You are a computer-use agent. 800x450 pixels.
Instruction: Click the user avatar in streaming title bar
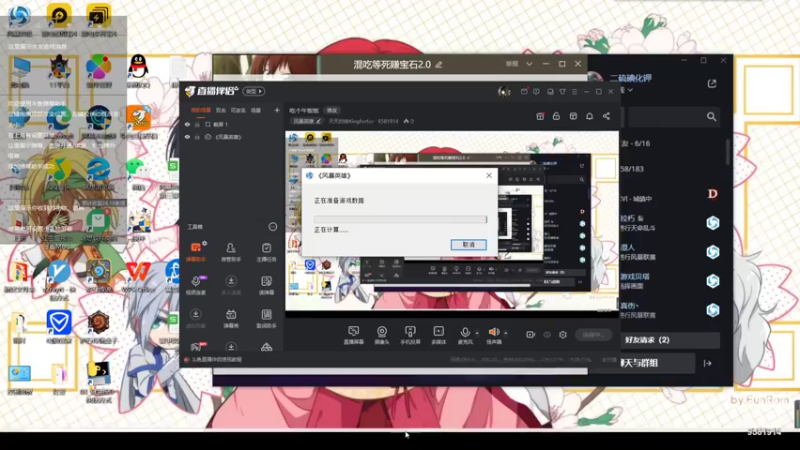[504, 92]
